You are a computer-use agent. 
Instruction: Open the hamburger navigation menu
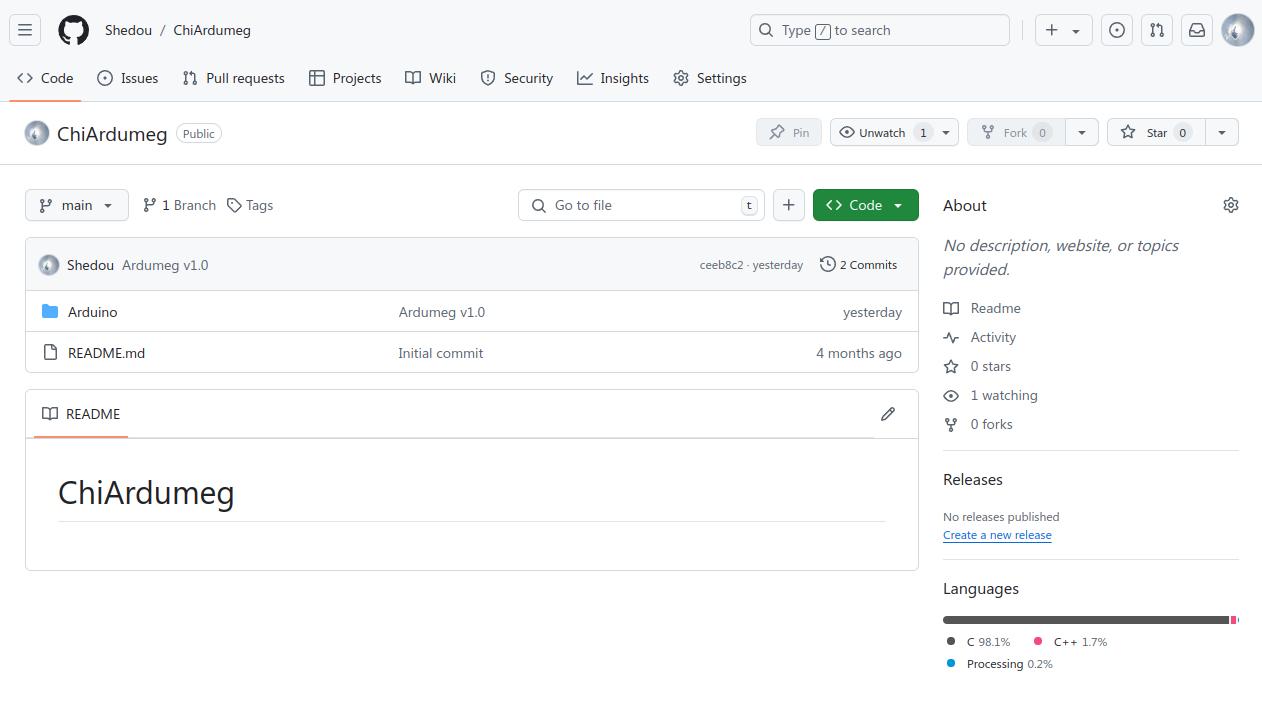click(25, 30)
